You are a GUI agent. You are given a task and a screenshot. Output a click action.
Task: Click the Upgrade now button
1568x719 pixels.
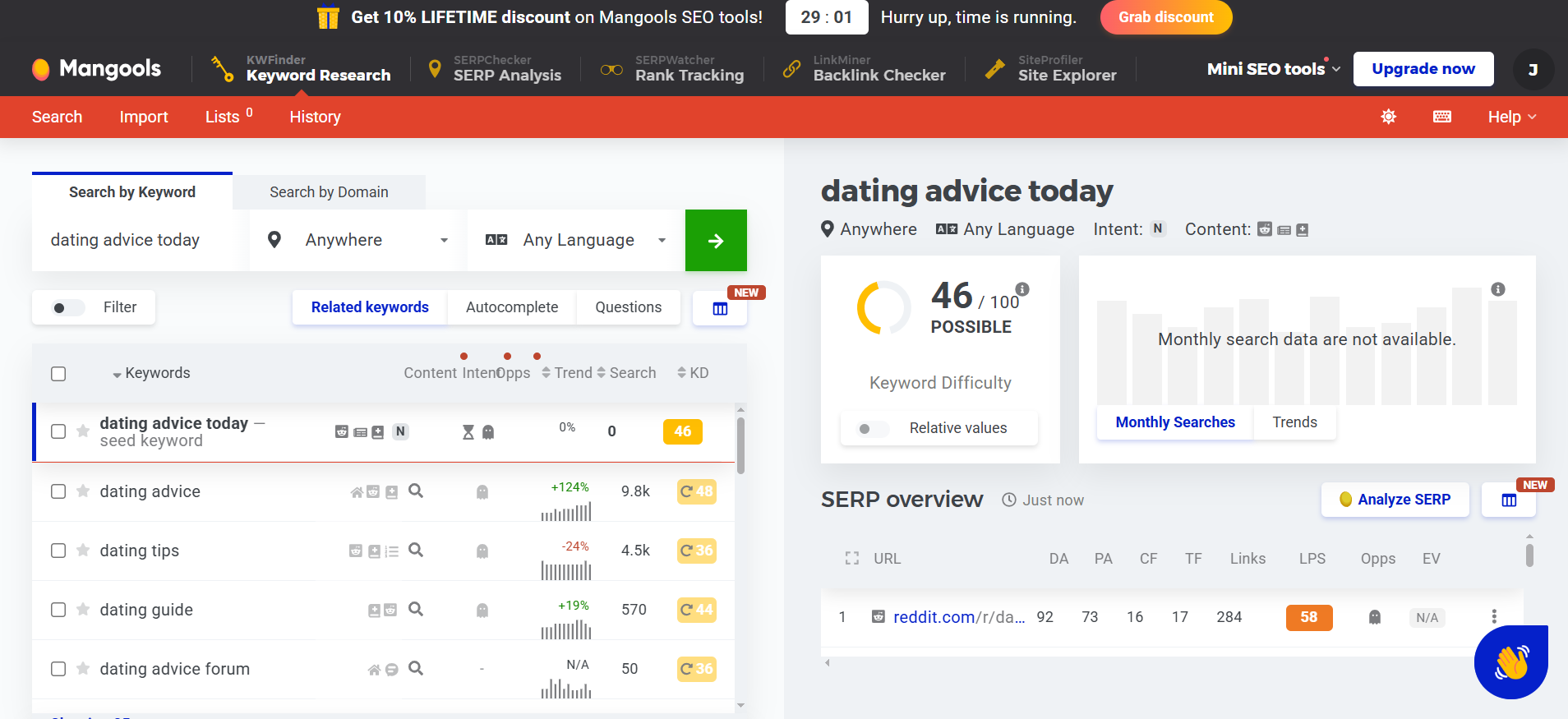pos(1423,69)
